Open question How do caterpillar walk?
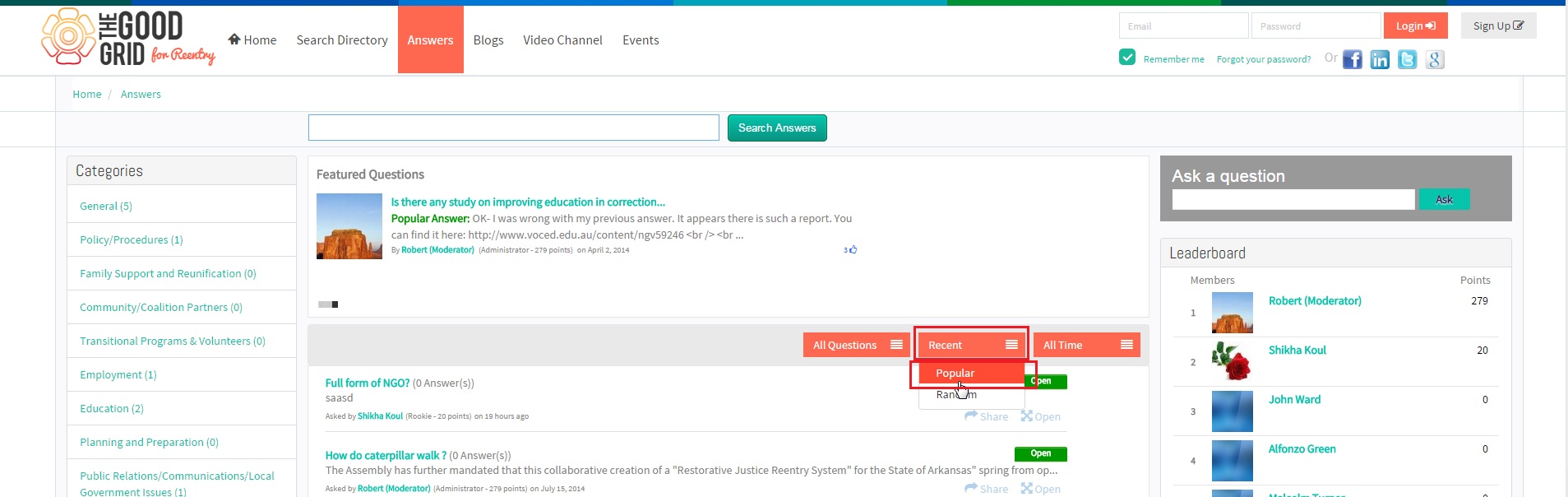 pyautogui.click(x=386, y=455)
